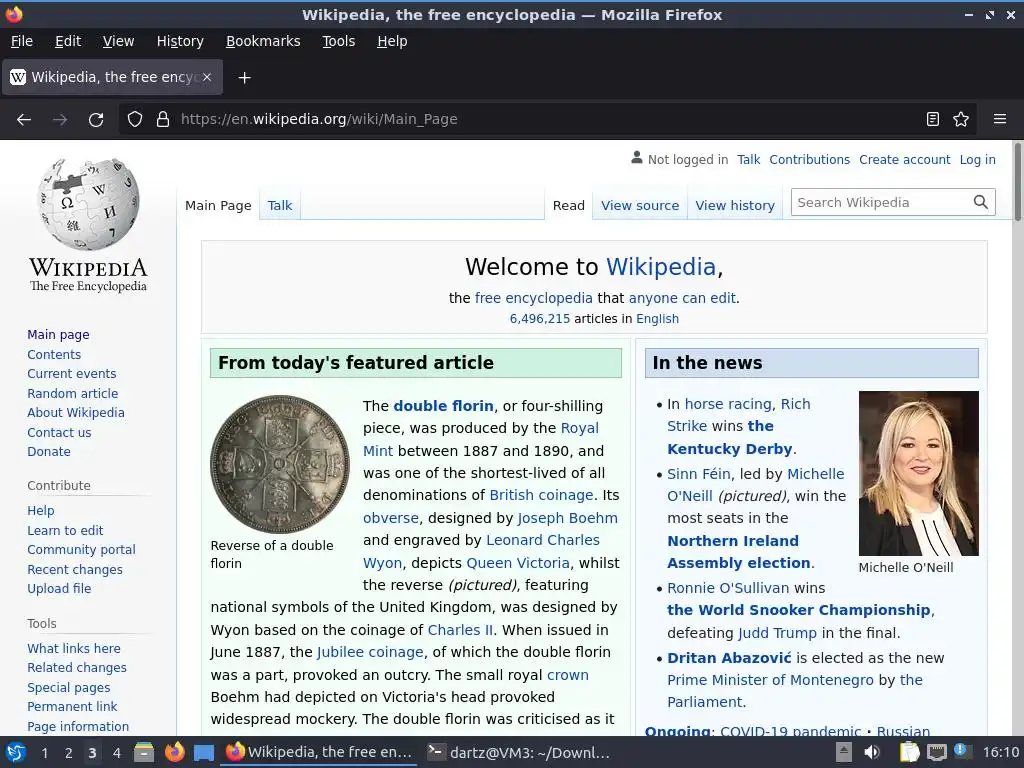Open volume control in system tray
This screenshot has height=768, width=1024.
[872, 752]
